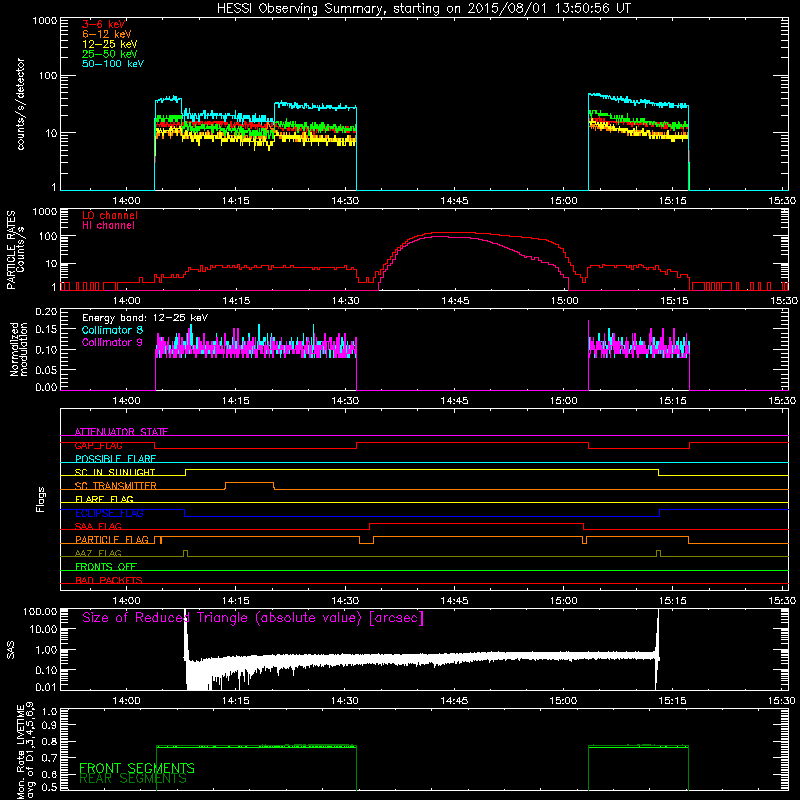800x800 pixels.
Task: Select the FRONTS_OFF flag label
Action: [x=106, y=566]
